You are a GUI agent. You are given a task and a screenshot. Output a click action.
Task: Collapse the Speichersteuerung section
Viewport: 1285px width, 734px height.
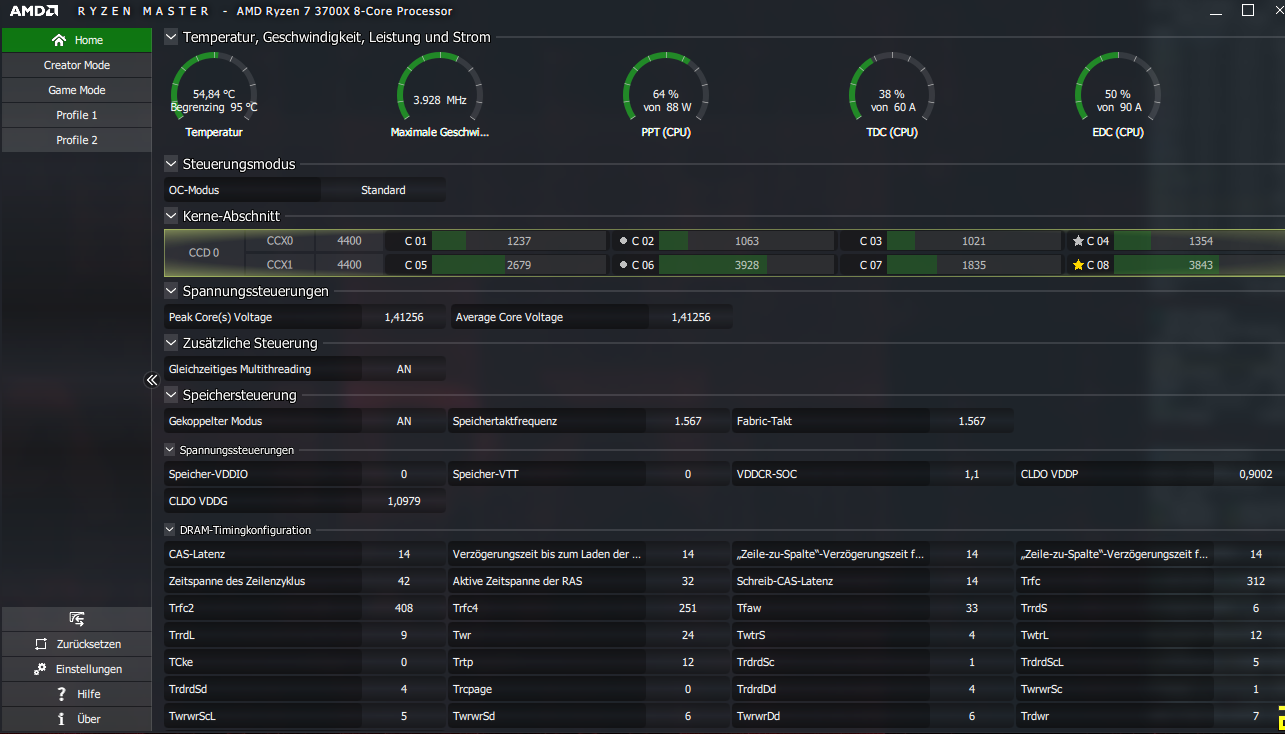click(x=171, y=395)
